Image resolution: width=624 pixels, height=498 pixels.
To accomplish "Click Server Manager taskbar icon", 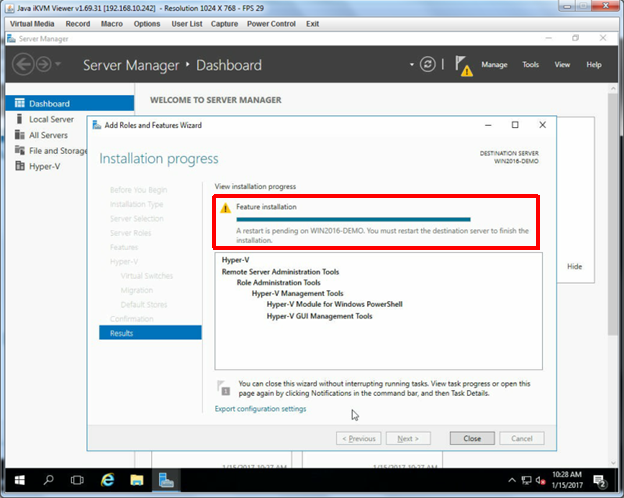I will tap(166, 480).
